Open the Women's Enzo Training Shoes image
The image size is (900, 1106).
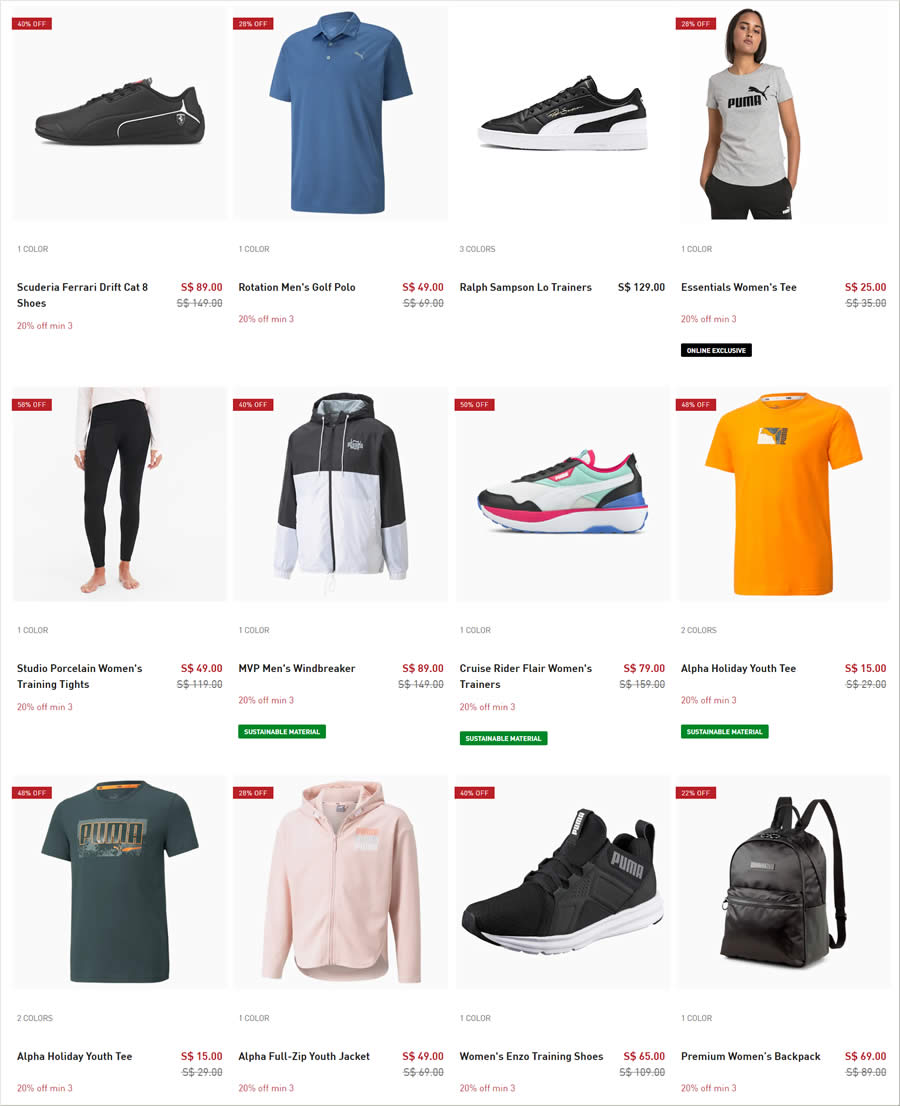click(x=562, y=882)
